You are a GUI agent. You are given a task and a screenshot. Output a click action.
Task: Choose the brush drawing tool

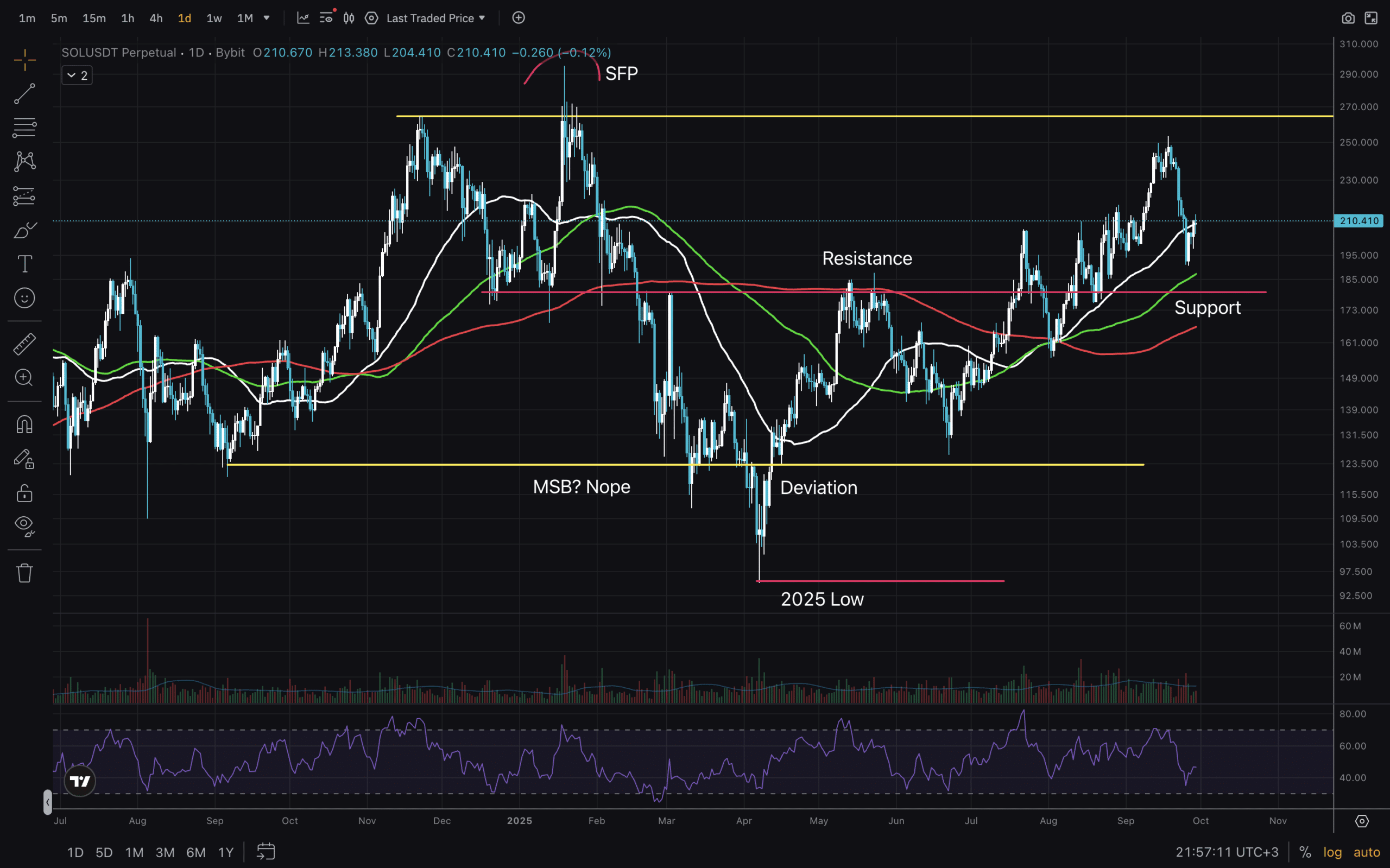24,230
